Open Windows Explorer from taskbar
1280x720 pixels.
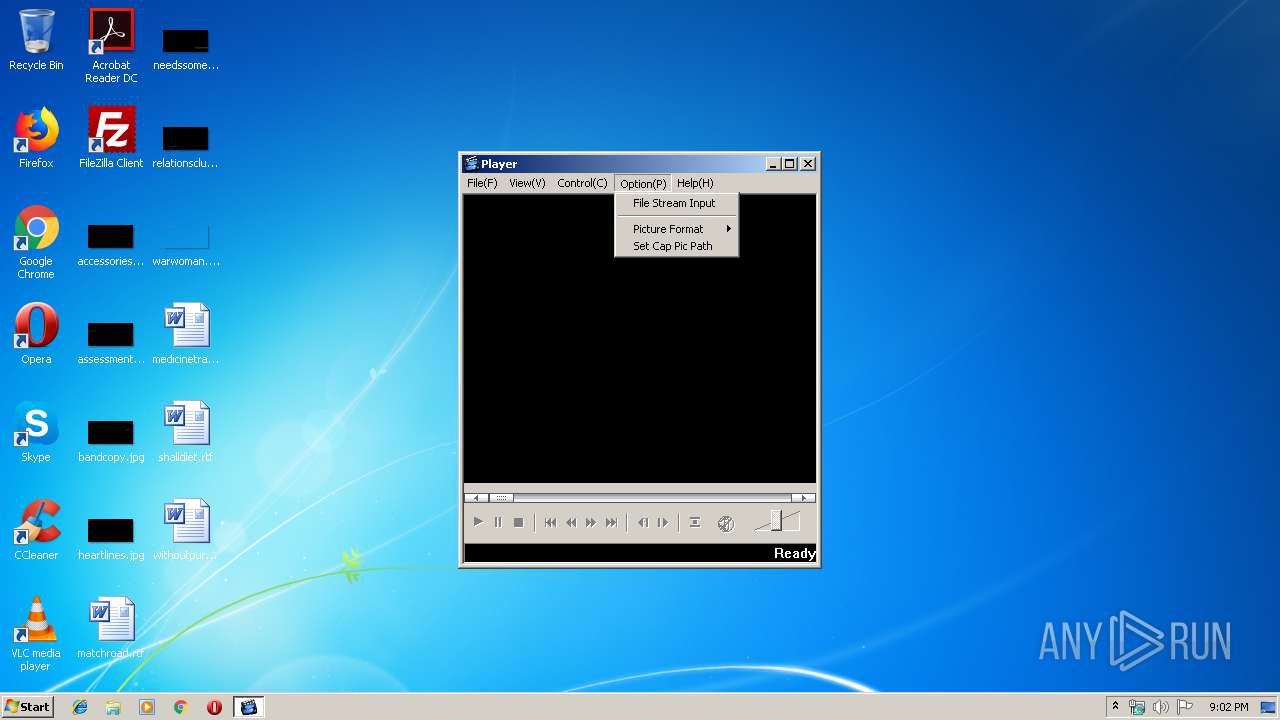[x=113, y=707]
